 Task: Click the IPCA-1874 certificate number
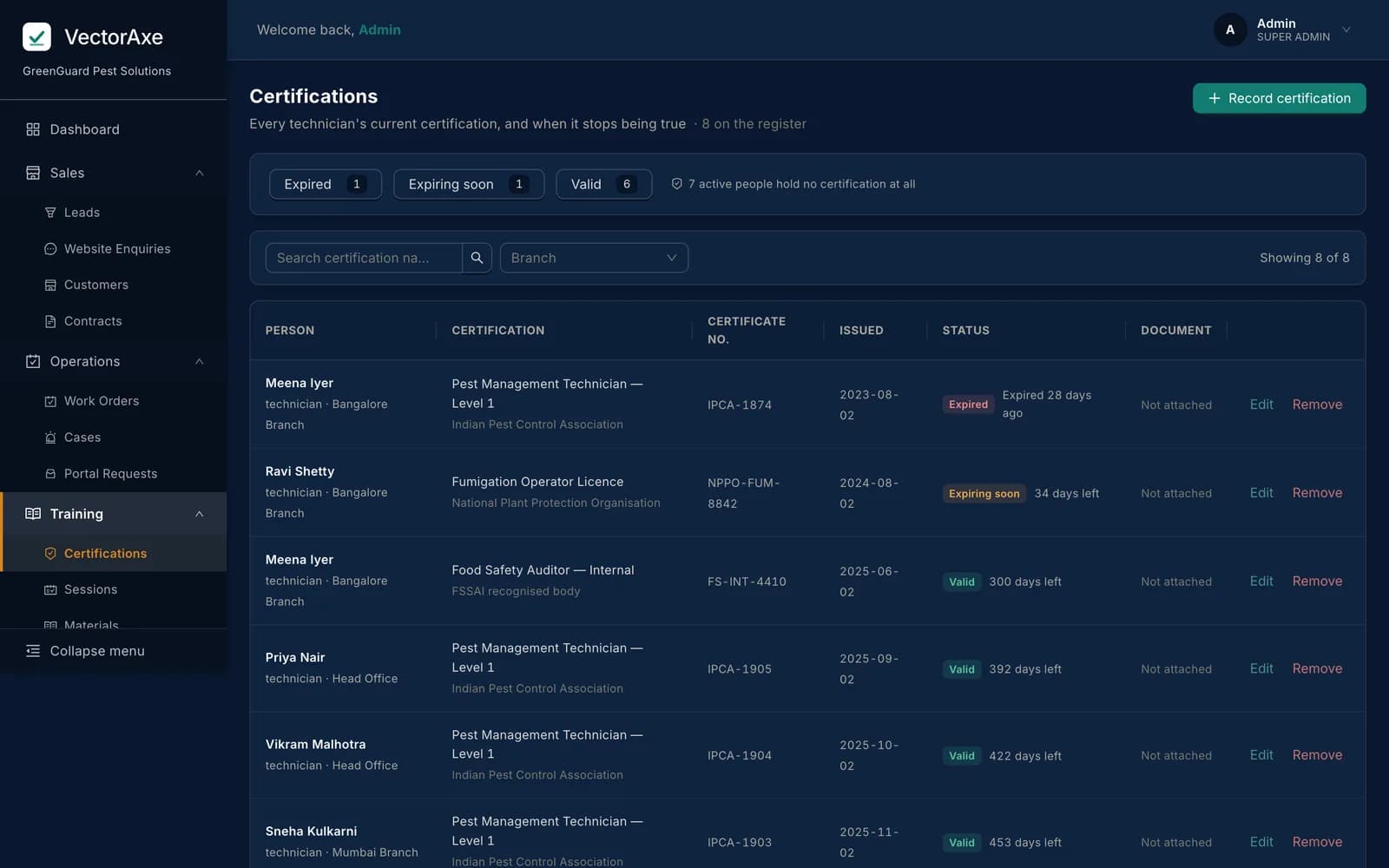point(740,405)
